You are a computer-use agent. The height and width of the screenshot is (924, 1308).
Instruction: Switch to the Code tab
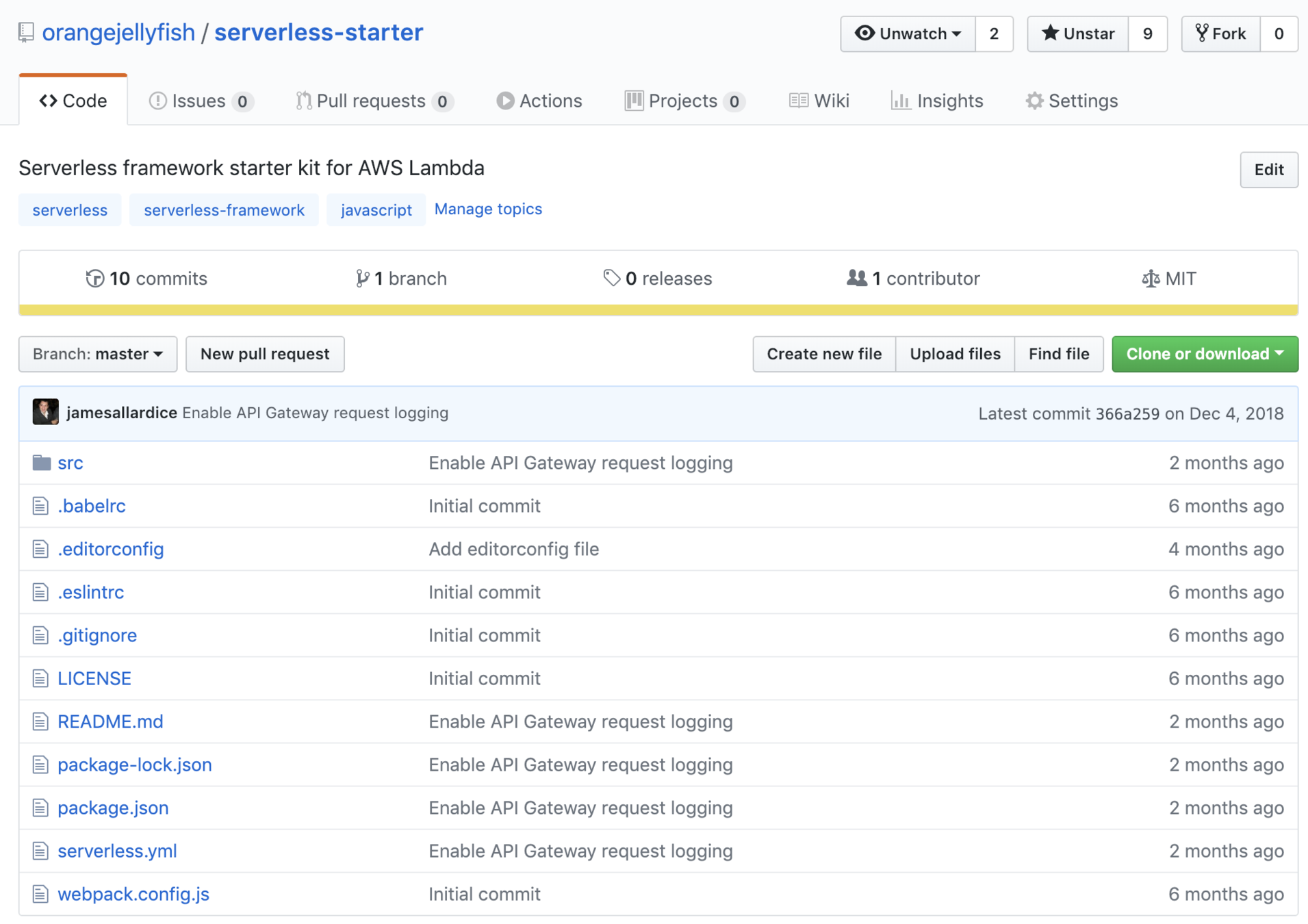coord(73,101)
